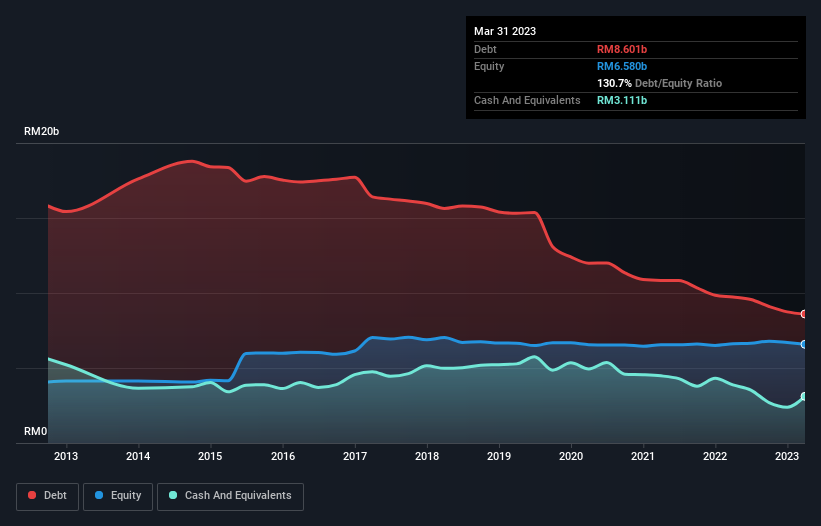Click the RM8.601b debt value
This screenshot has height=526, width=821.
pyautogui.click(x=622, y=49)
